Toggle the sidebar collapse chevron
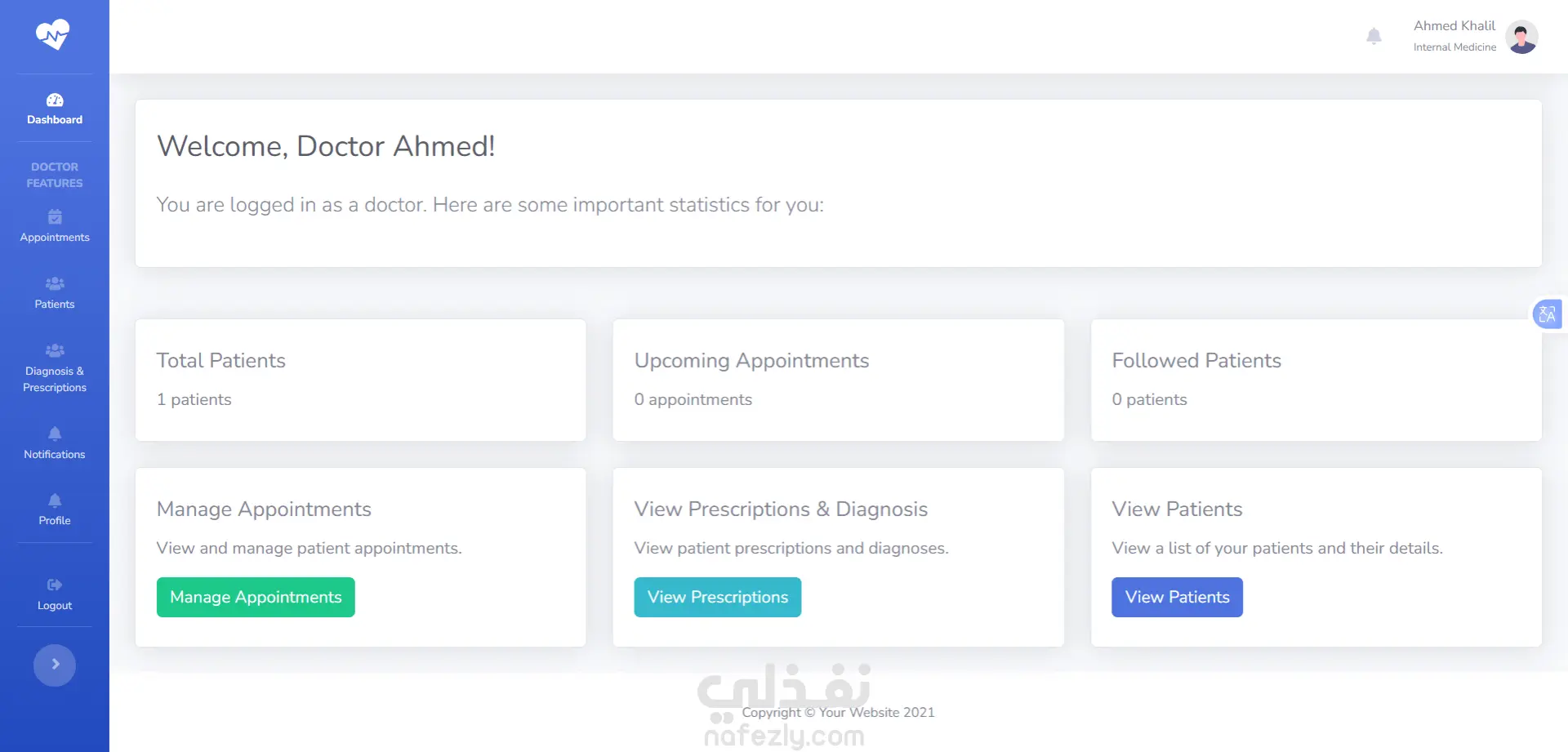This screenshot has height=752, width=1568. (x=55, y=665)
